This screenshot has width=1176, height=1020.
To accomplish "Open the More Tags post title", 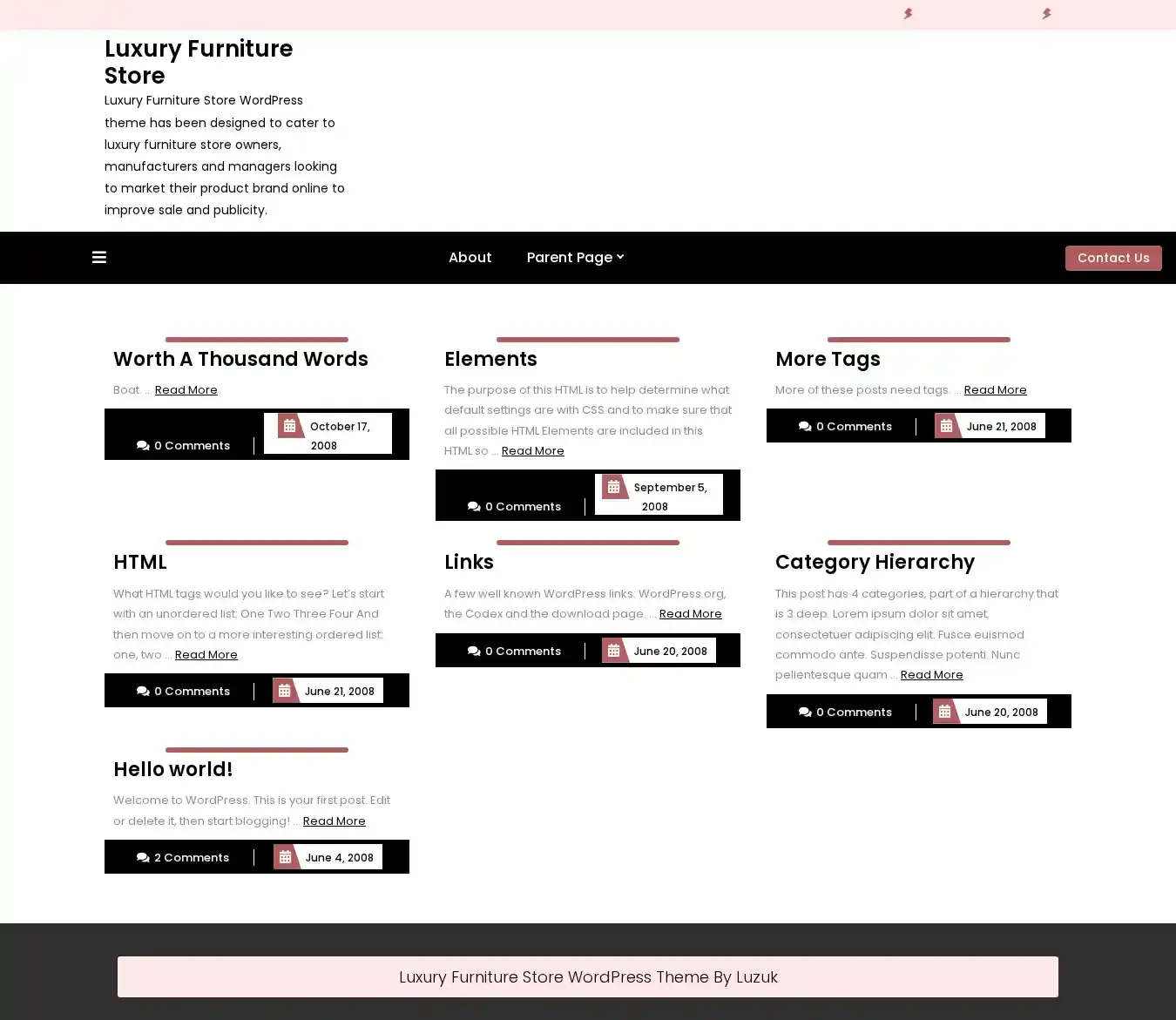I will [x=828, y=359].
